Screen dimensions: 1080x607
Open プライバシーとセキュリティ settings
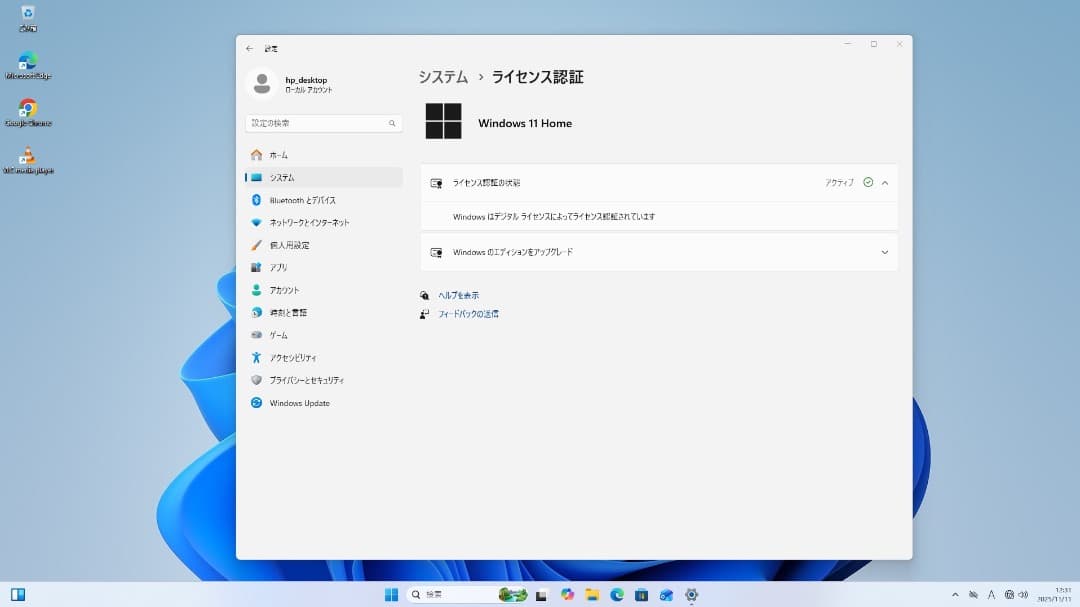324,380
